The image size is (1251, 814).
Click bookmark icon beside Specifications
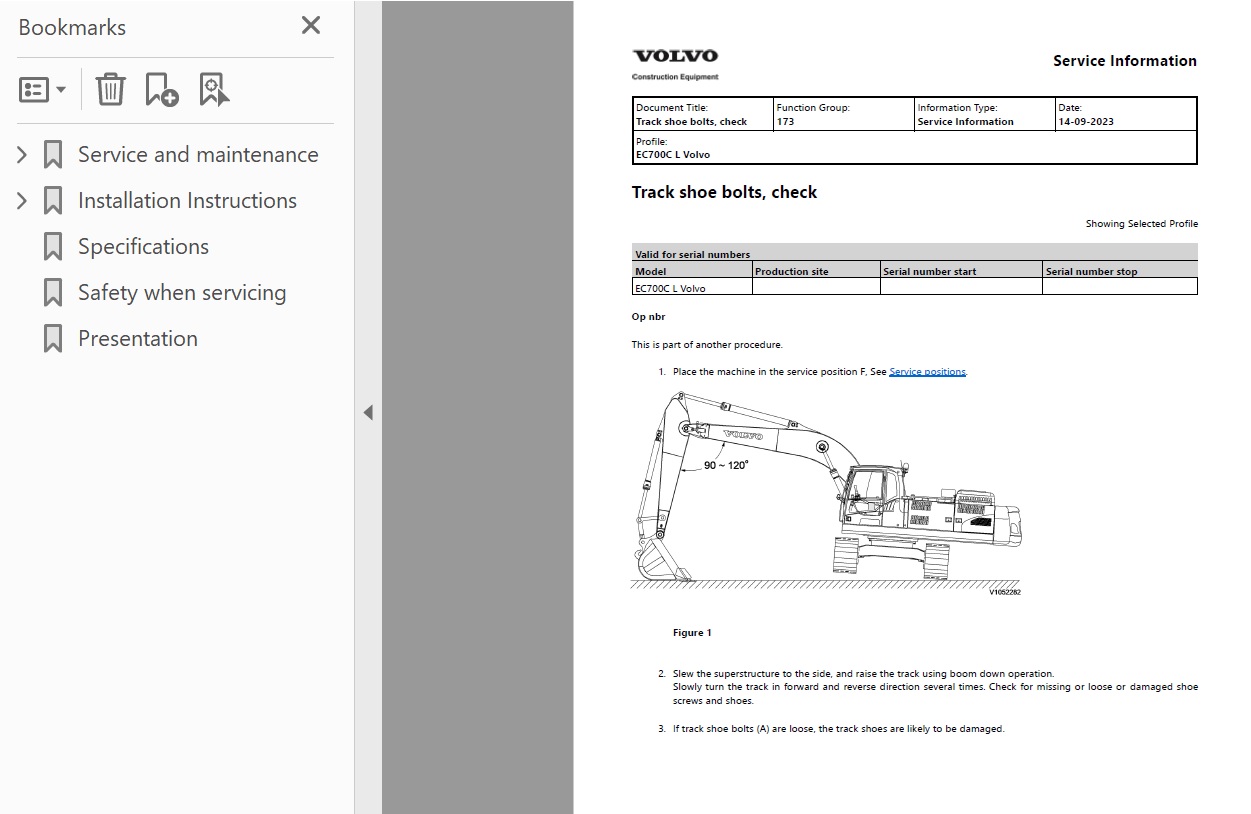(53, 247)
